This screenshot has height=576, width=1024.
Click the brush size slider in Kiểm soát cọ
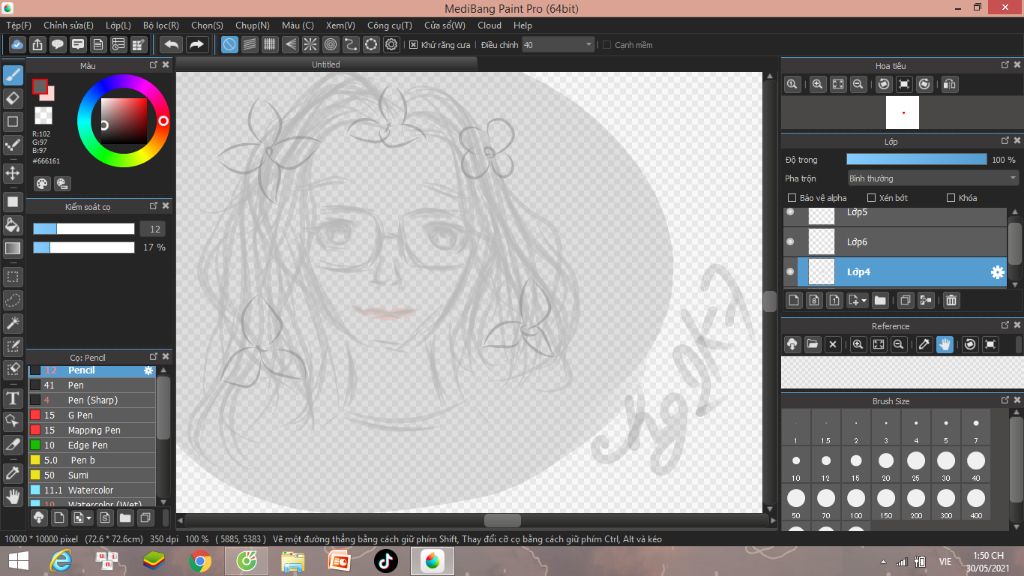coord(84,229)
